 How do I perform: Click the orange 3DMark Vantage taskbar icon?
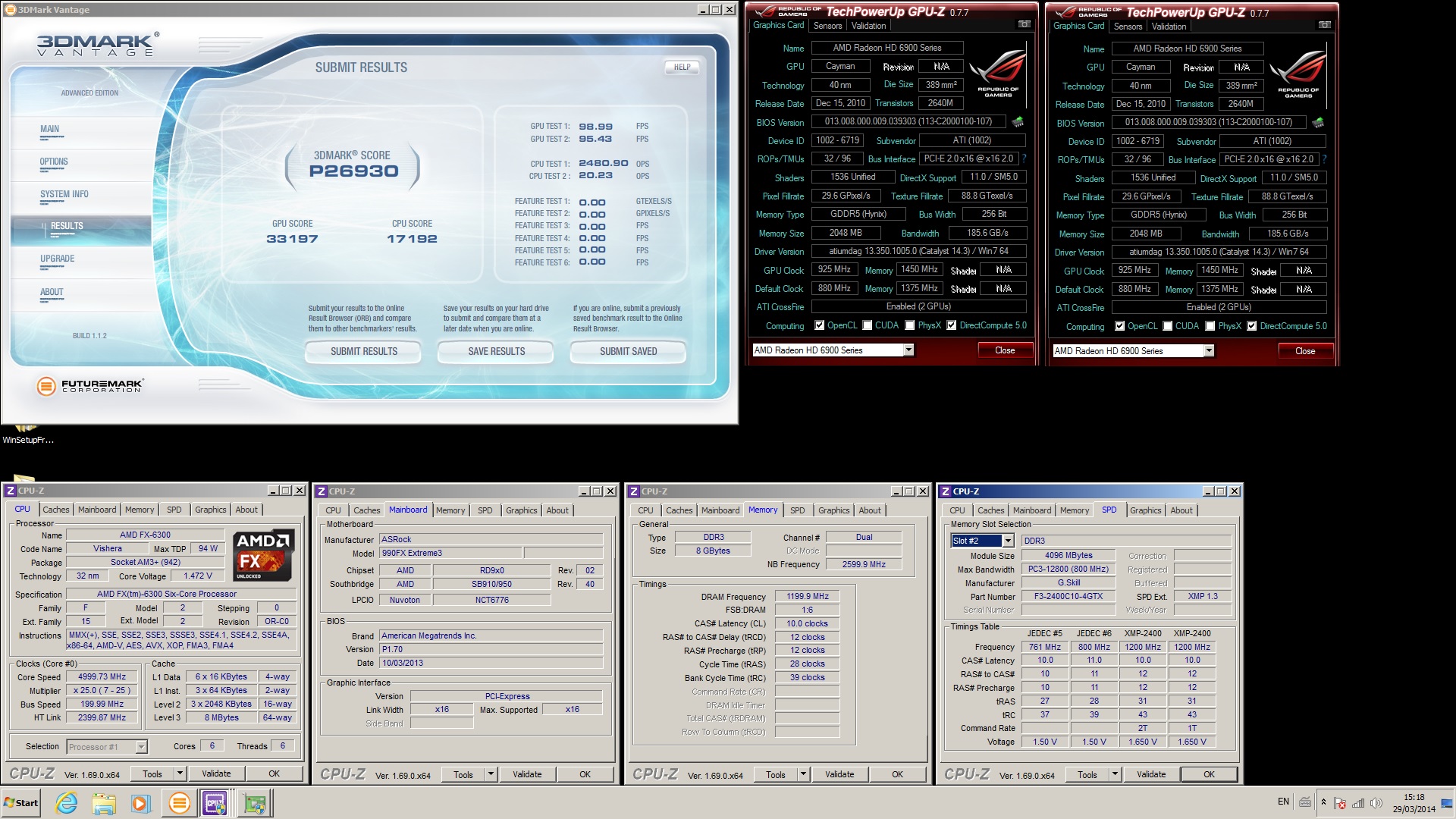pos(179,802)
